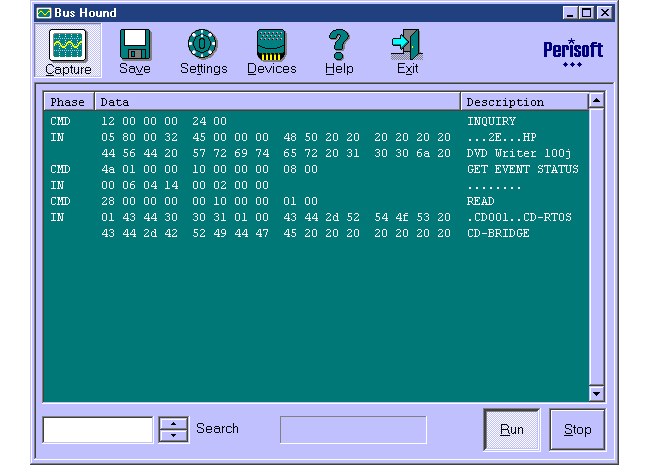This screenshot has height=465, width=650.
Task: Click the scrollbar up arrow
Action: point(597,100)
